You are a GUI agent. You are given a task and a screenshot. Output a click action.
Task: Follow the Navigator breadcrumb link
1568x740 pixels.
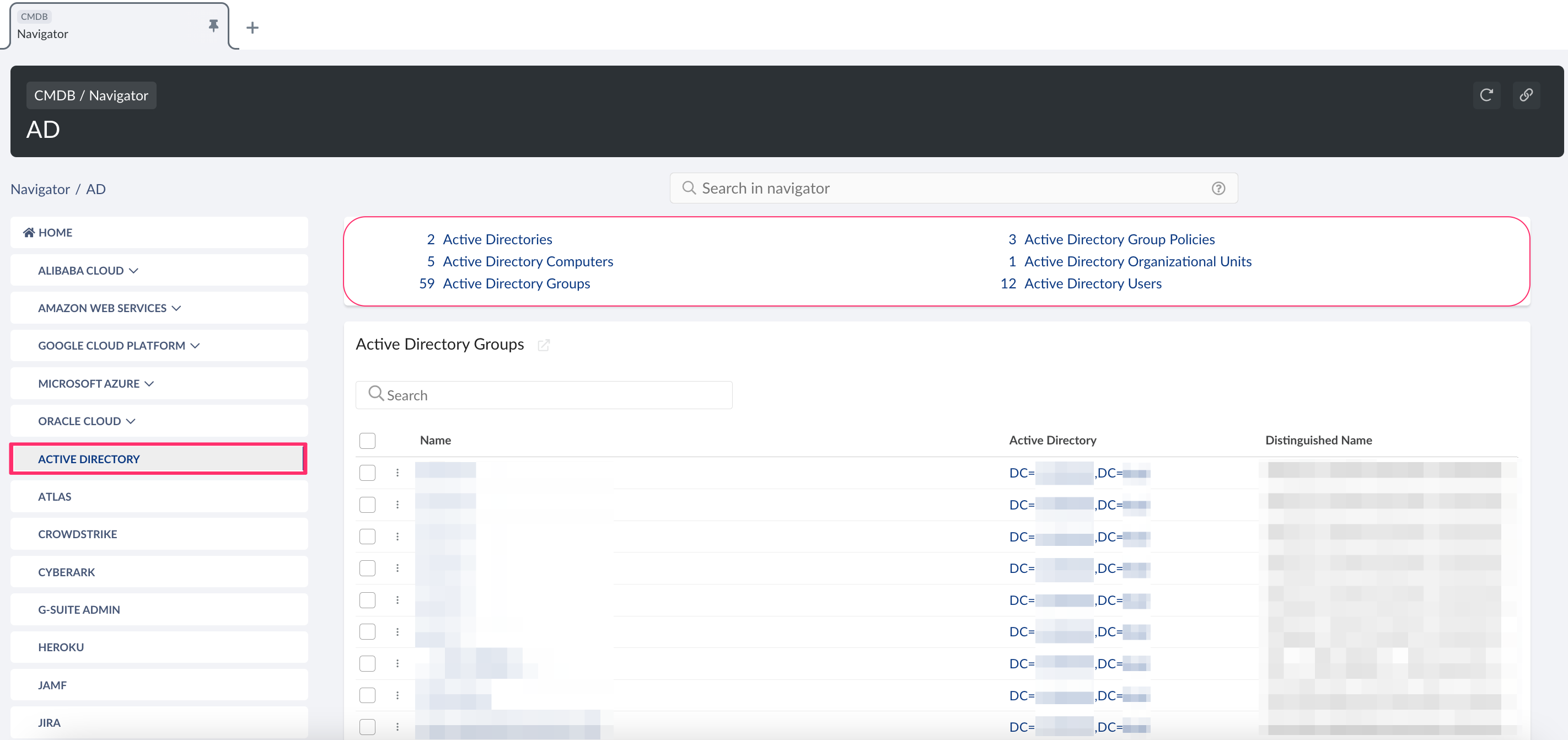pos(40,189)
